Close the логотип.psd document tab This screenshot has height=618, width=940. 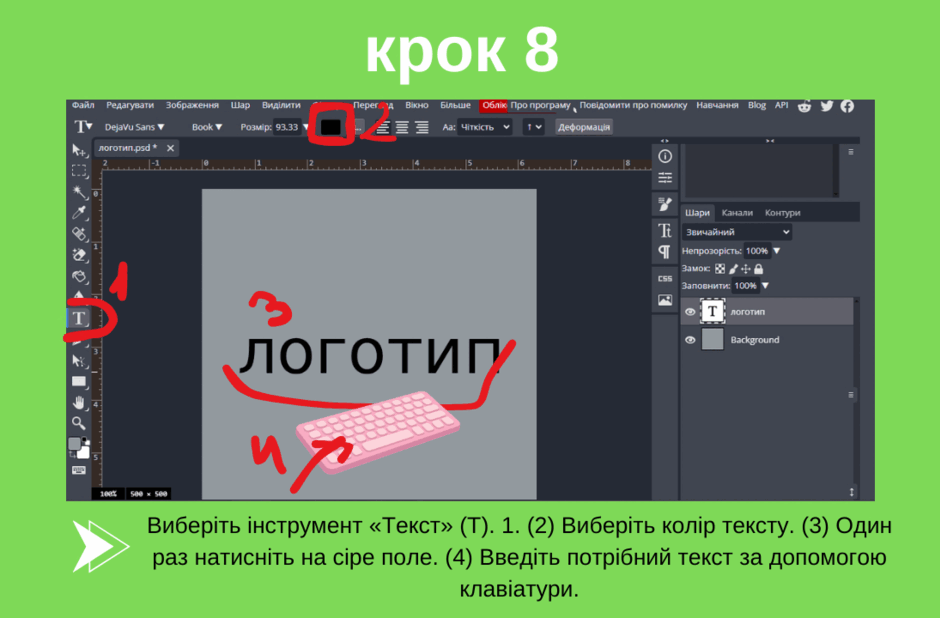[170, 148]
